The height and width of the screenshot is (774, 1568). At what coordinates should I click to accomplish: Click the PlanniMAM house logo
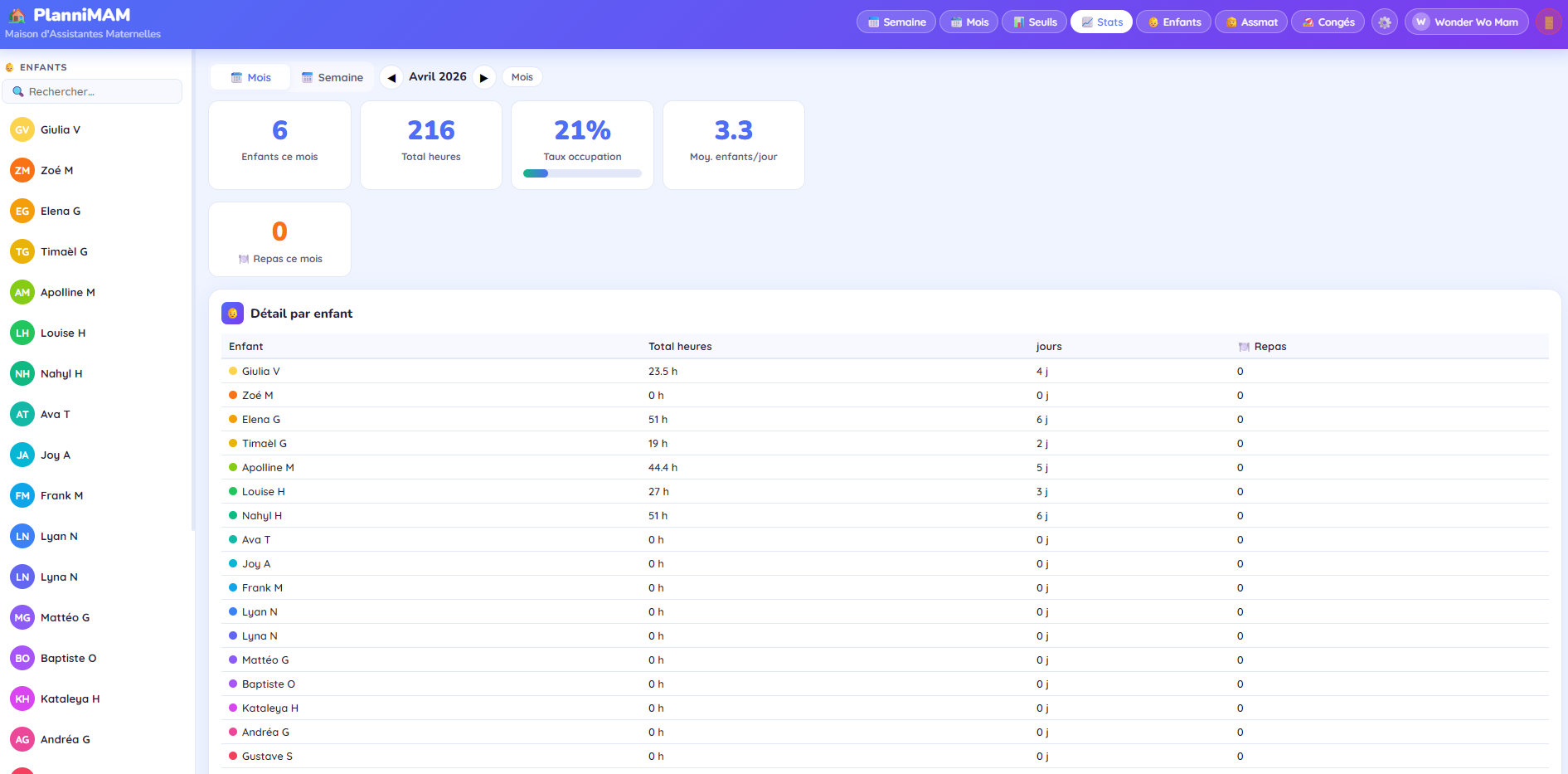(17, 15)
